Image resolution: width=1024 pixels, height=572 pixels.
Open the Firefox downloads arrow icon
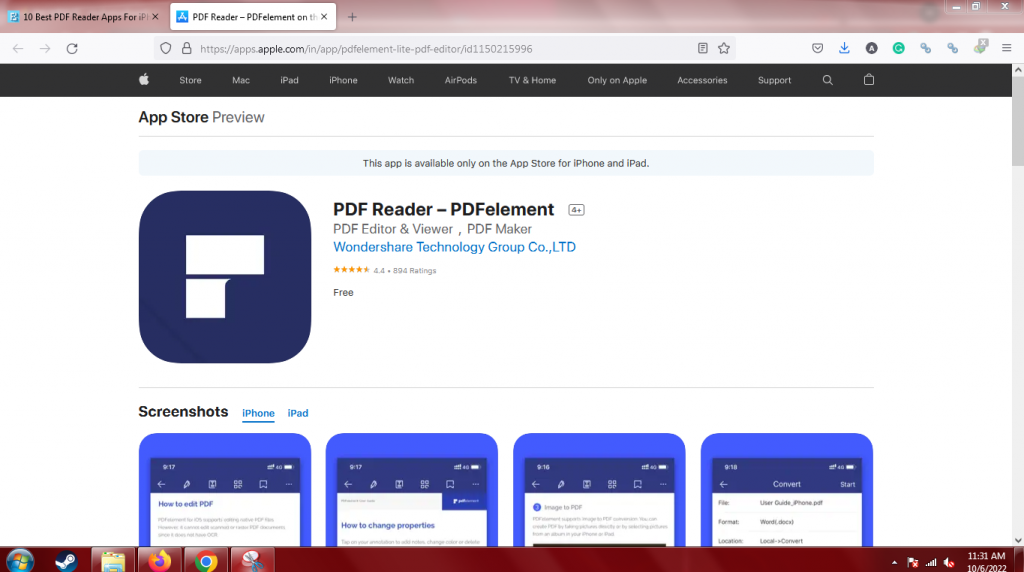pos(844,48)
